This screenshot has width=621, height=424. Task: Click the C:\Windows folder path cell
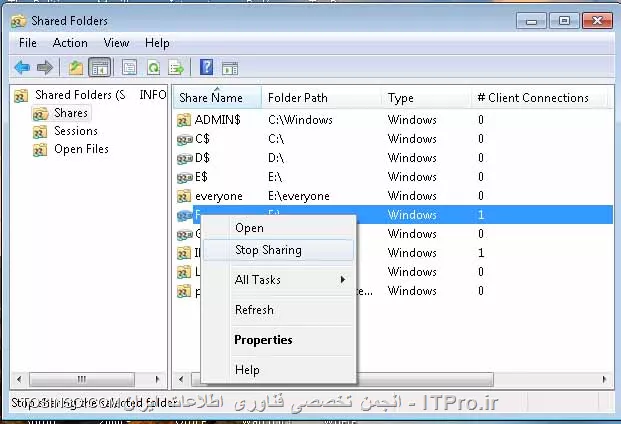tap(300, 120)
